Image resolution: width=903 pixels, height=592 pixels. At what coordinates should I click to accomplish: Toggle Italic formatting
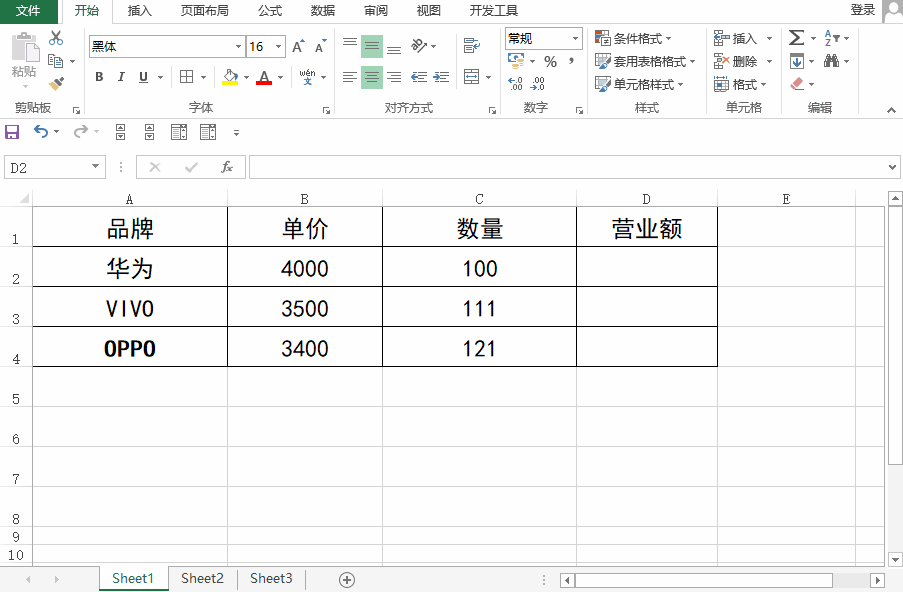[121, 77]
